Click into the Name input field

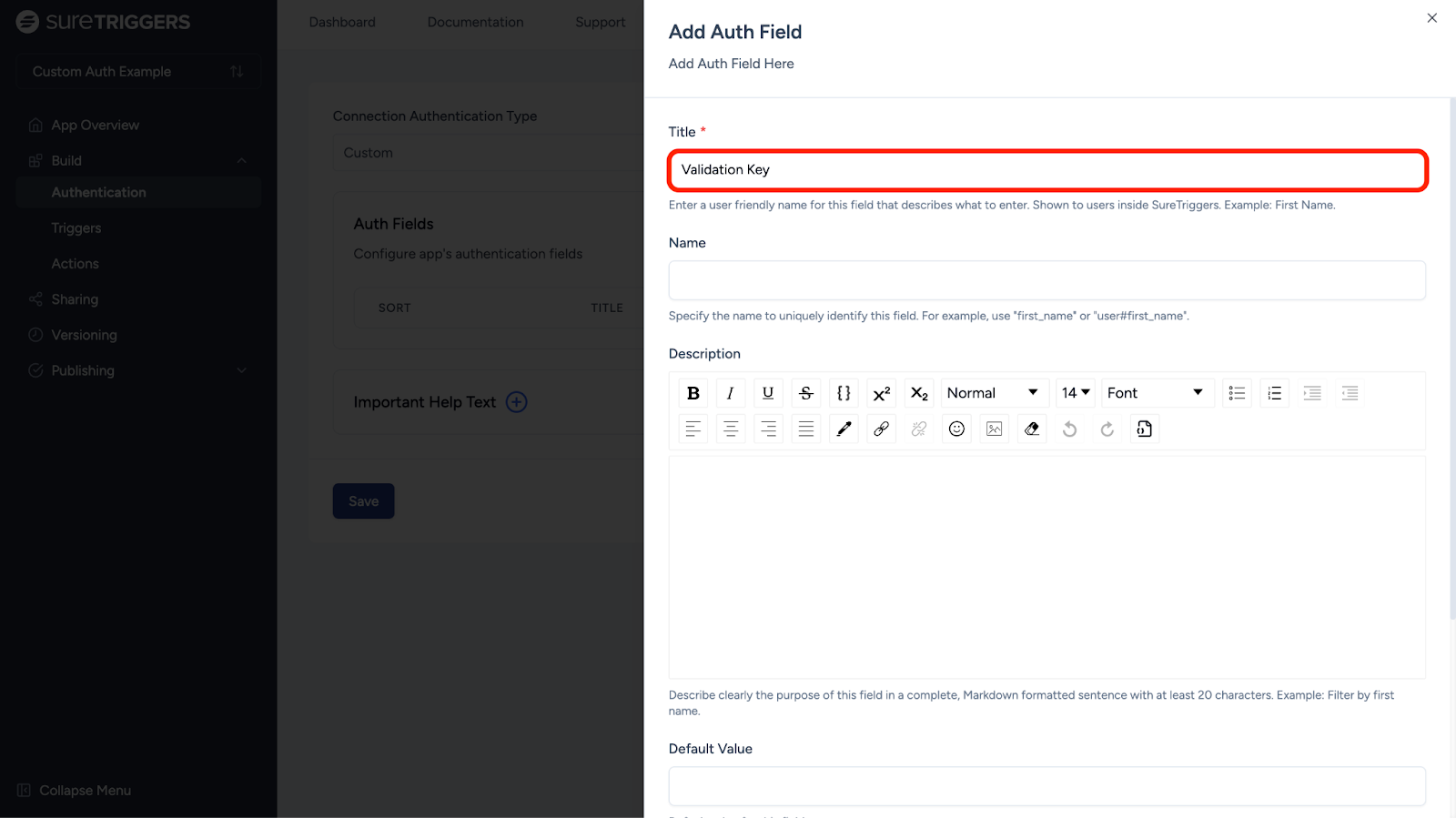(x=1046, y=280)
